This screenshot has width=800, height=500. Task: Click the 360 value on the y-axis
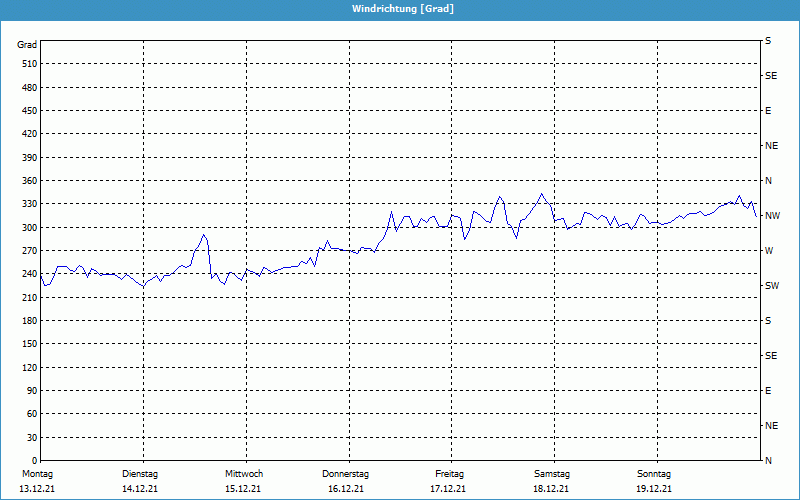27,181
